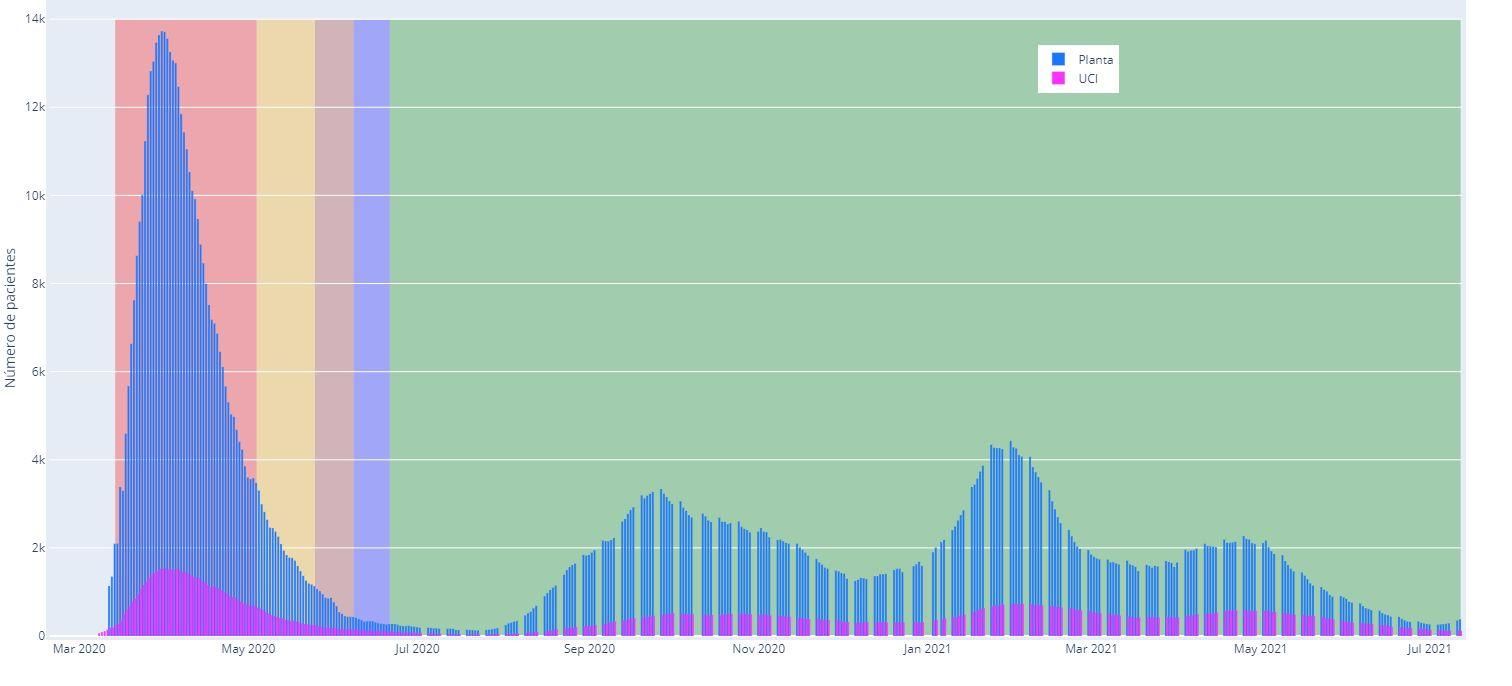This screenshot has width=1512, height=686.
Task: Click the 'Número de pacientes' y-axis title
Action: pyautogui.click(x=11, y=318)
